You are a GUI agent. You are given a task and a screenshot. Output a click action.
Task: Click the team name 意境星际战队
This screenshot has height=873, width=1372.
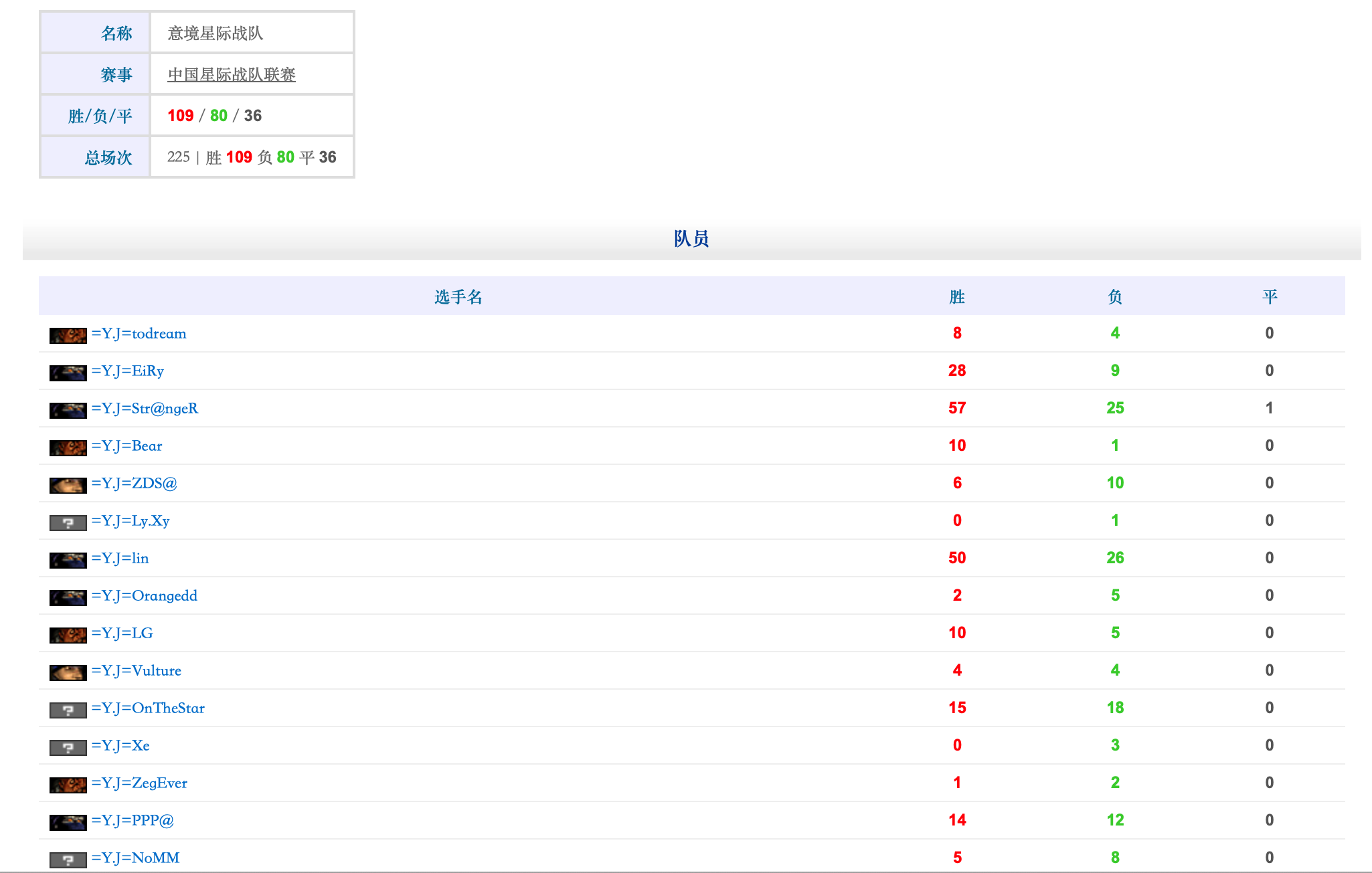click(x=216, y=33)
